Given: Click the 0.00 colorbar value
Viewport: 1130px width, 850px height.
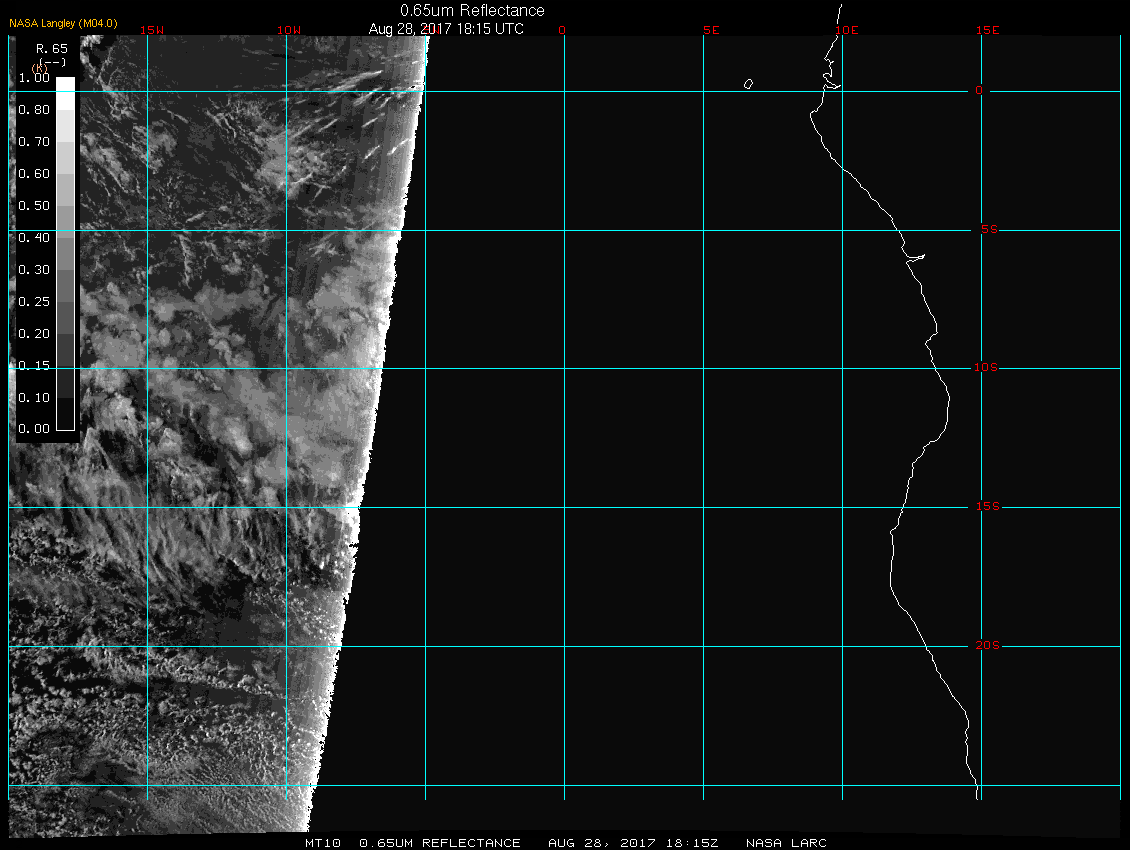Looking at the screenshot, I should pyautogui.click(x=34, y=429).
